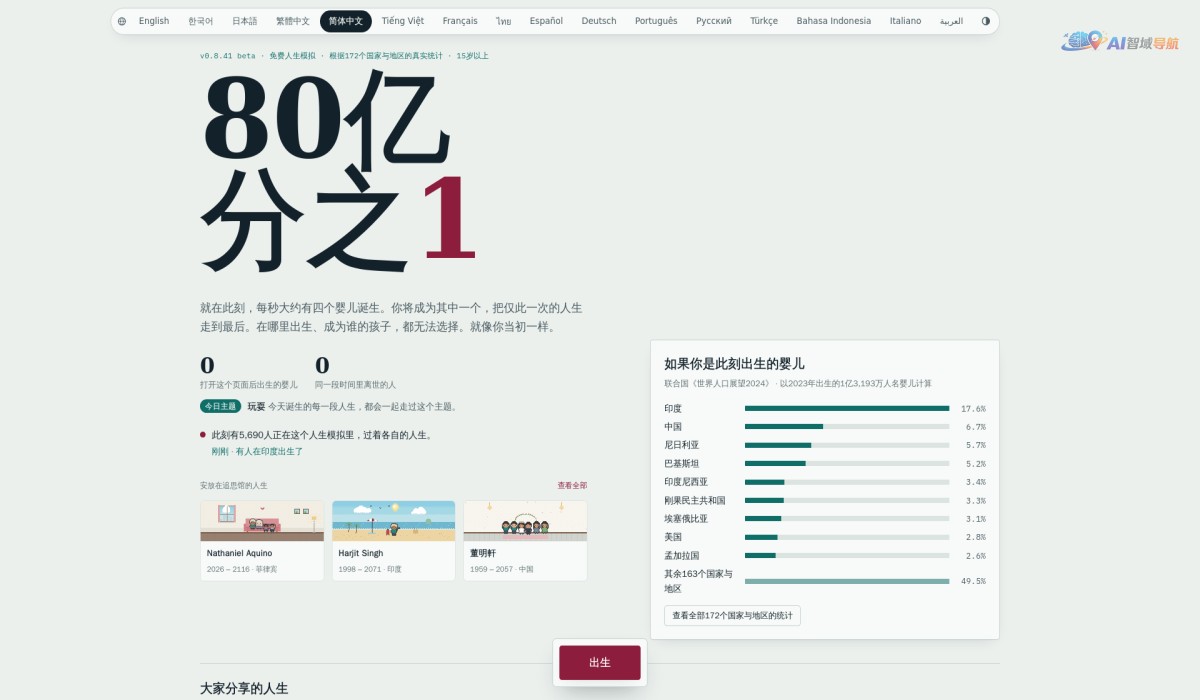Switch language to Deutsch
The width and height of the screenshot is (1200, 700).
point(599,21)
